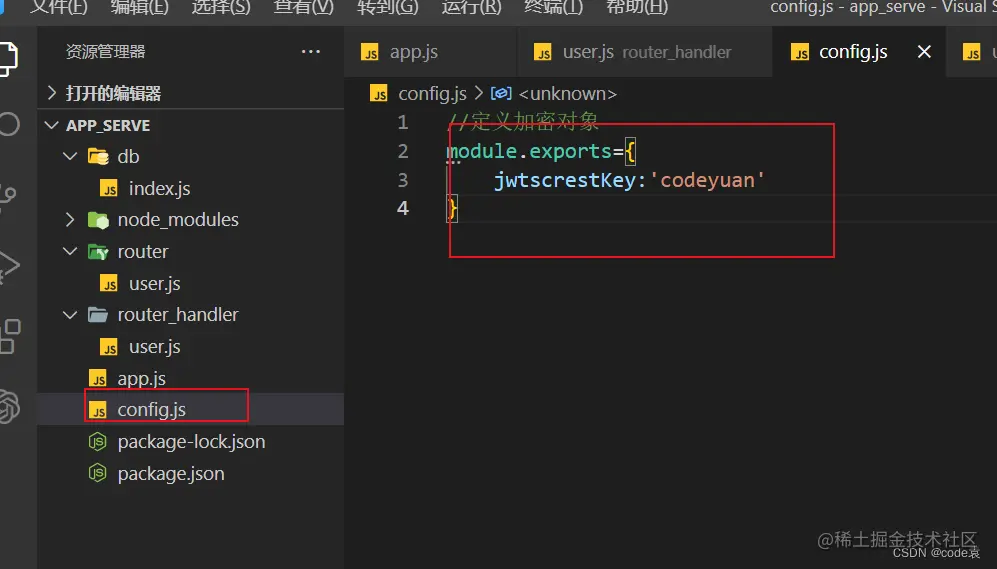997x569 pixels.
Task: Open the Extensions view icon
Action: click(10, 336)
